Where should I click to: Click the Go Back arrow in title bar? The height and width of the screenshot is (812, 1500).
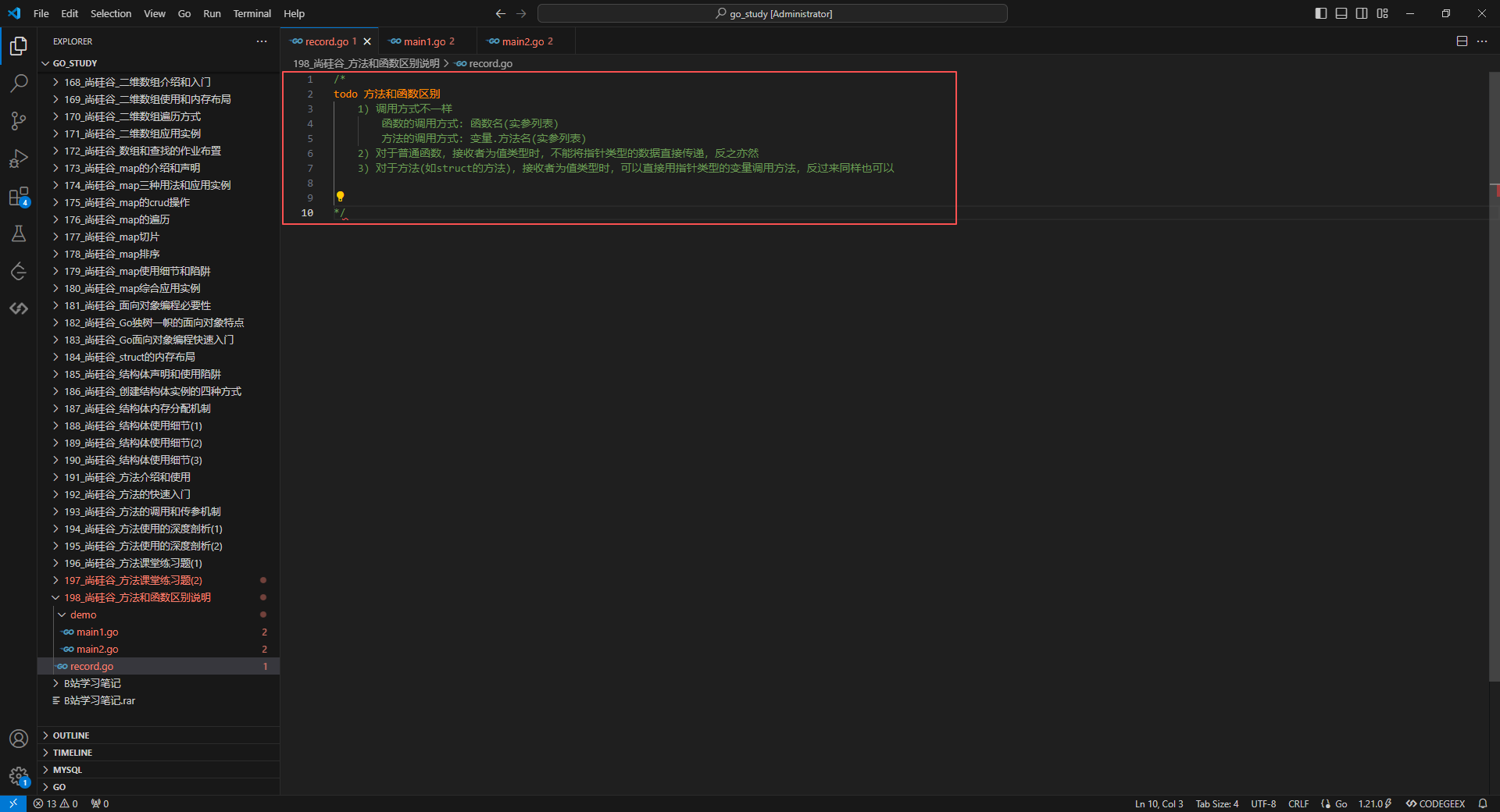point(501,13)
